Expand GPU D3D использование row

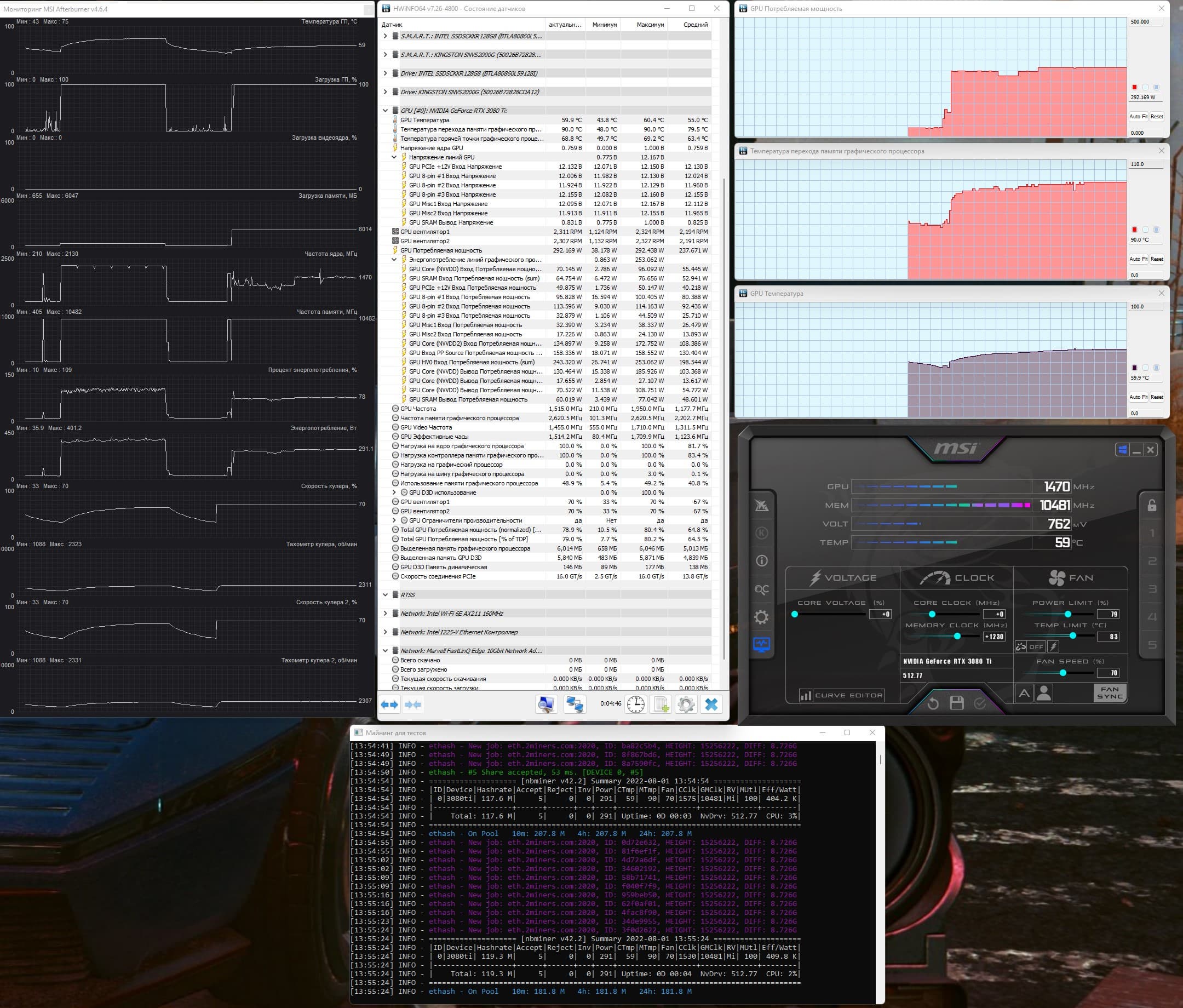click(394, 492)
